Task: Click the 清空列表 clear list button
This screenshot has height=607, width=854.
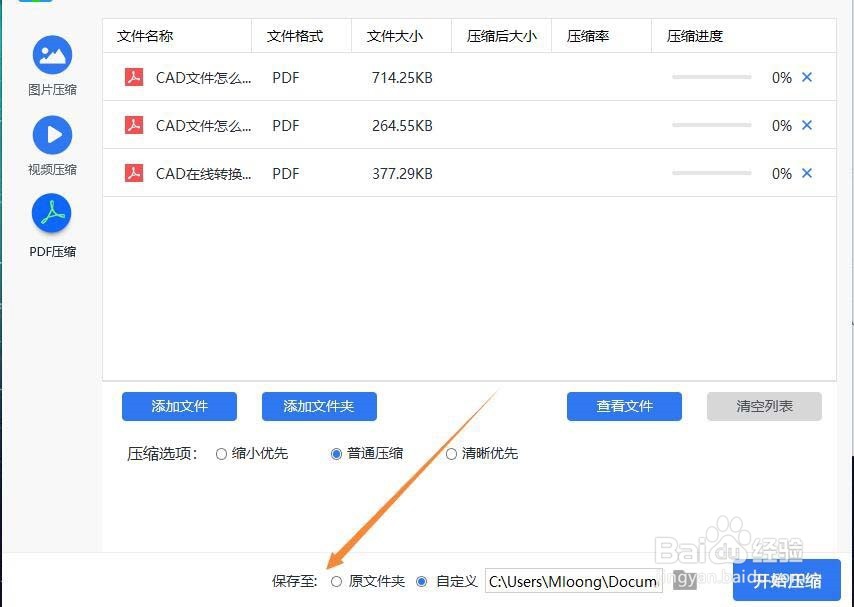Action: click(764, 406)
